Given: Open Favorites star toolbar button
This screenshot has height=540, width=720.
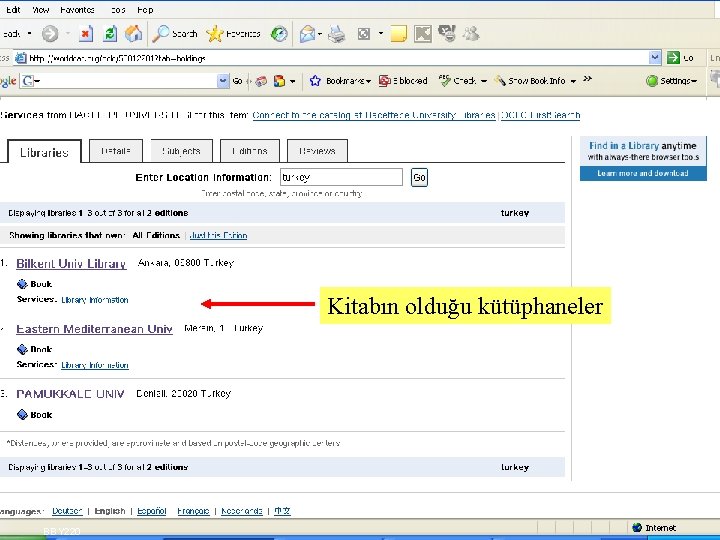Looking at the screenshot, I should pyautogui.click(x=233, y=34).
